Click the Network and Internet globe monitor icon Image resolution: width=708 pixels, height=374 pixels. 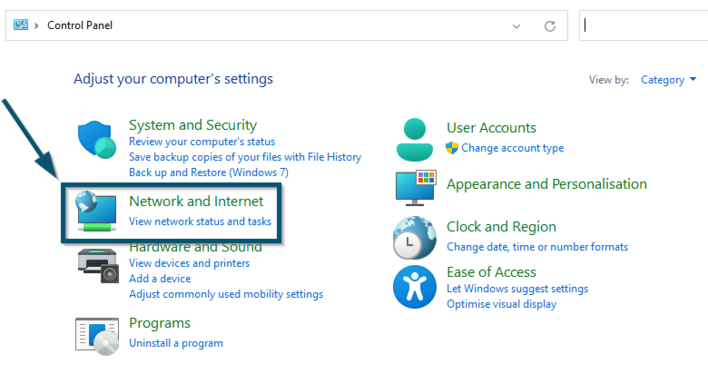(96, 211)
